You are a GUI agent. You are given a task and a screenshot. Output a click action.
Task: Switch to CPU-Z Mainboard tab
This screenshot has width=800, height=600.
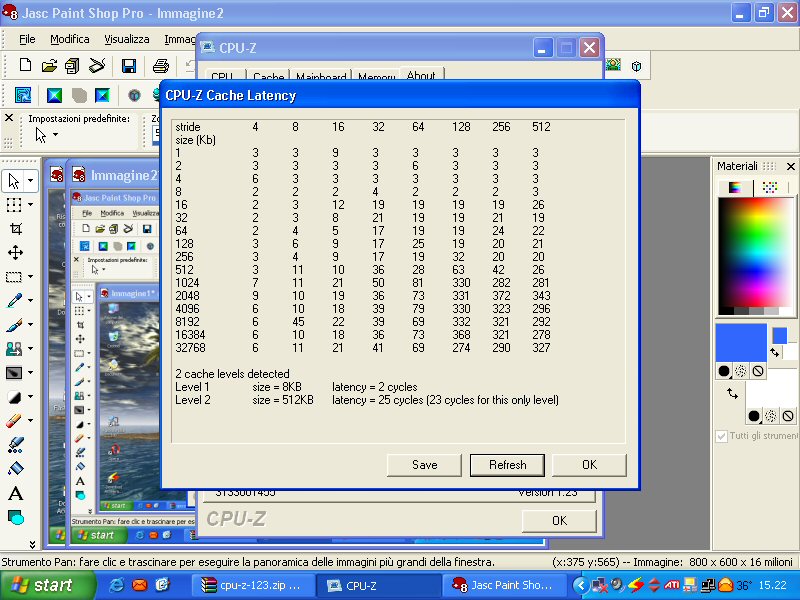pyautogui.click(x=321, y=77)
